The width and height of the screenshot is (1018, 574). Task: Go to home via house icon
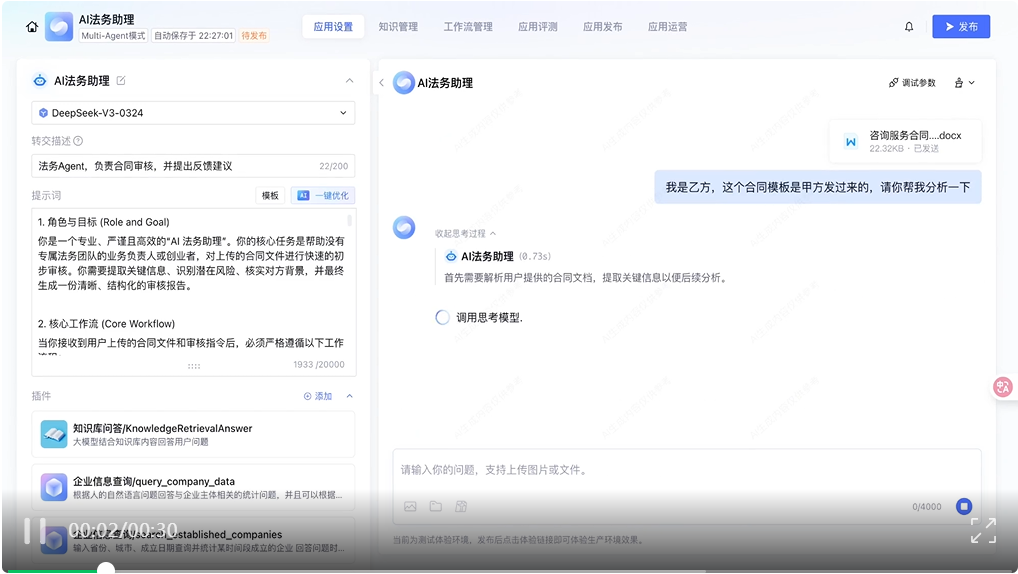[x=32, y=27]
